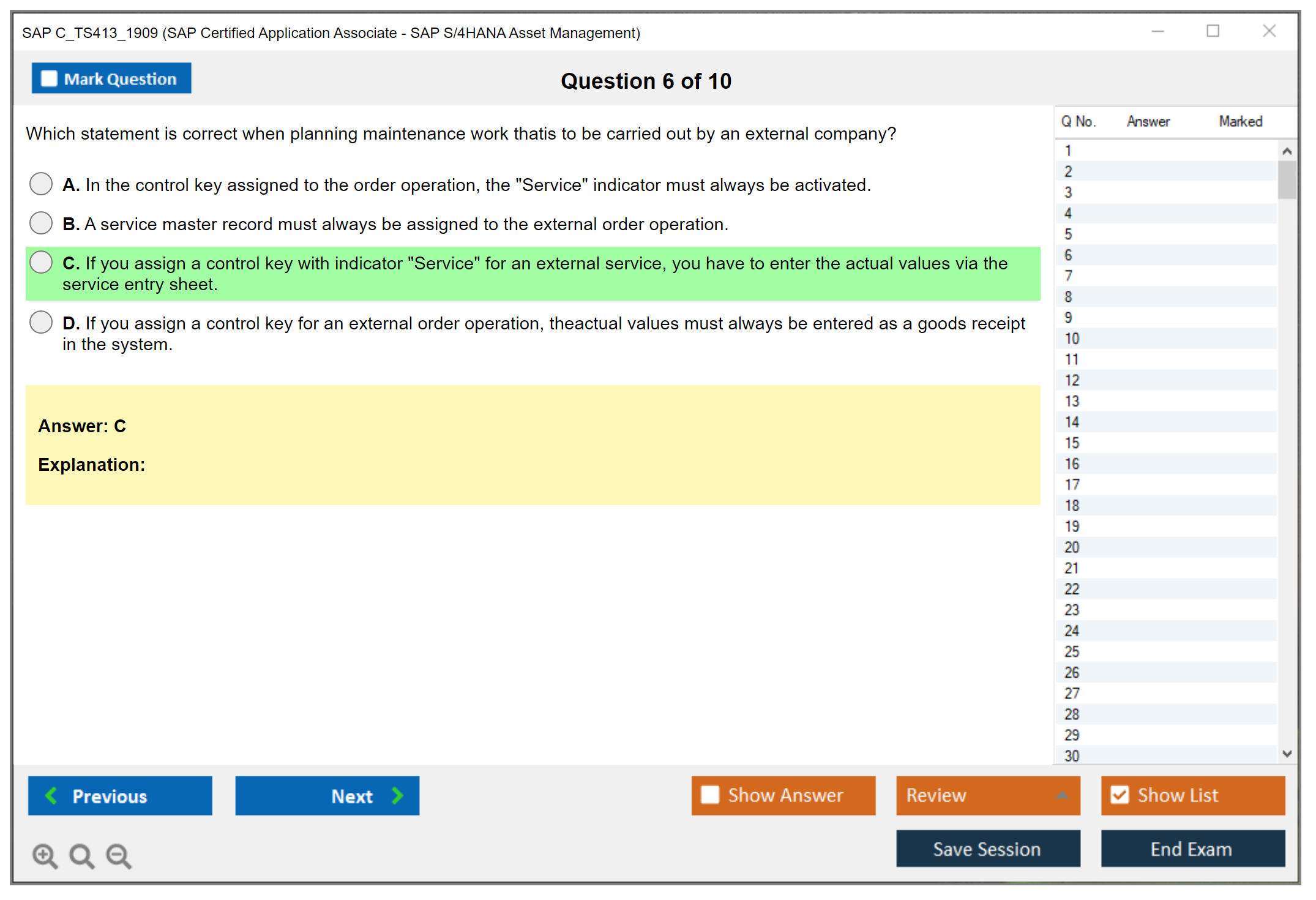Close the exam window
1316x900 pixels.
[x=1269, y=31]
